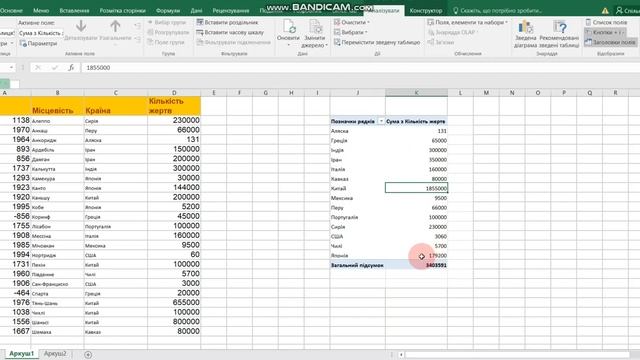Select cell with total 3403591
Screen dimensions: 640x360
click(416, 265)
